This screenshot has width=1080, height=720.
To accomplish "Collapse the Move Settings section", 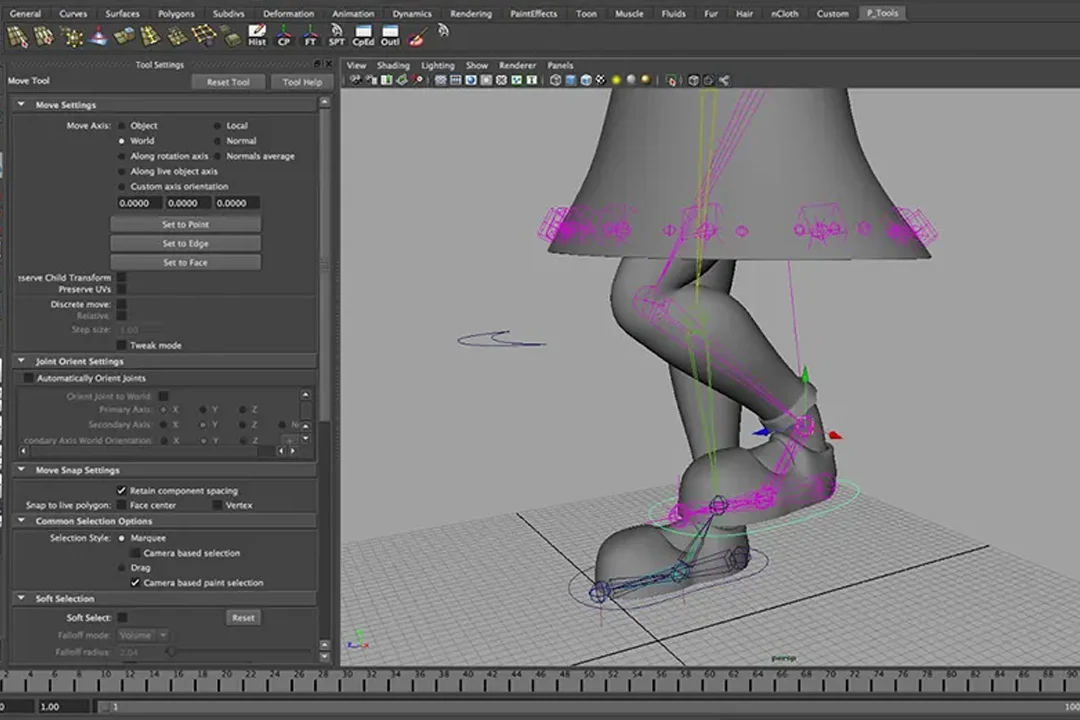I will (21, 105).
